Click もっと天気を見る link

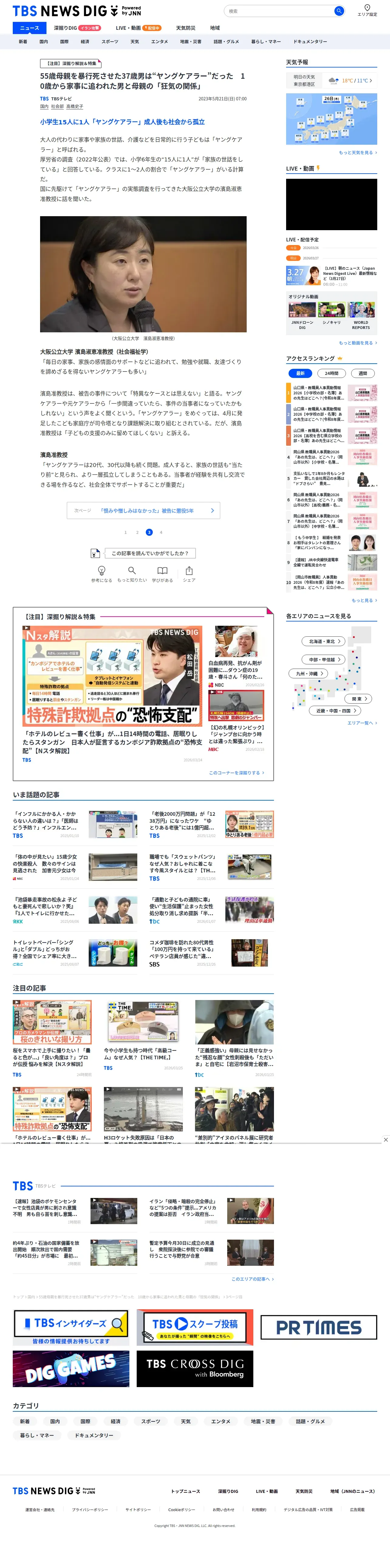(358, 153)
